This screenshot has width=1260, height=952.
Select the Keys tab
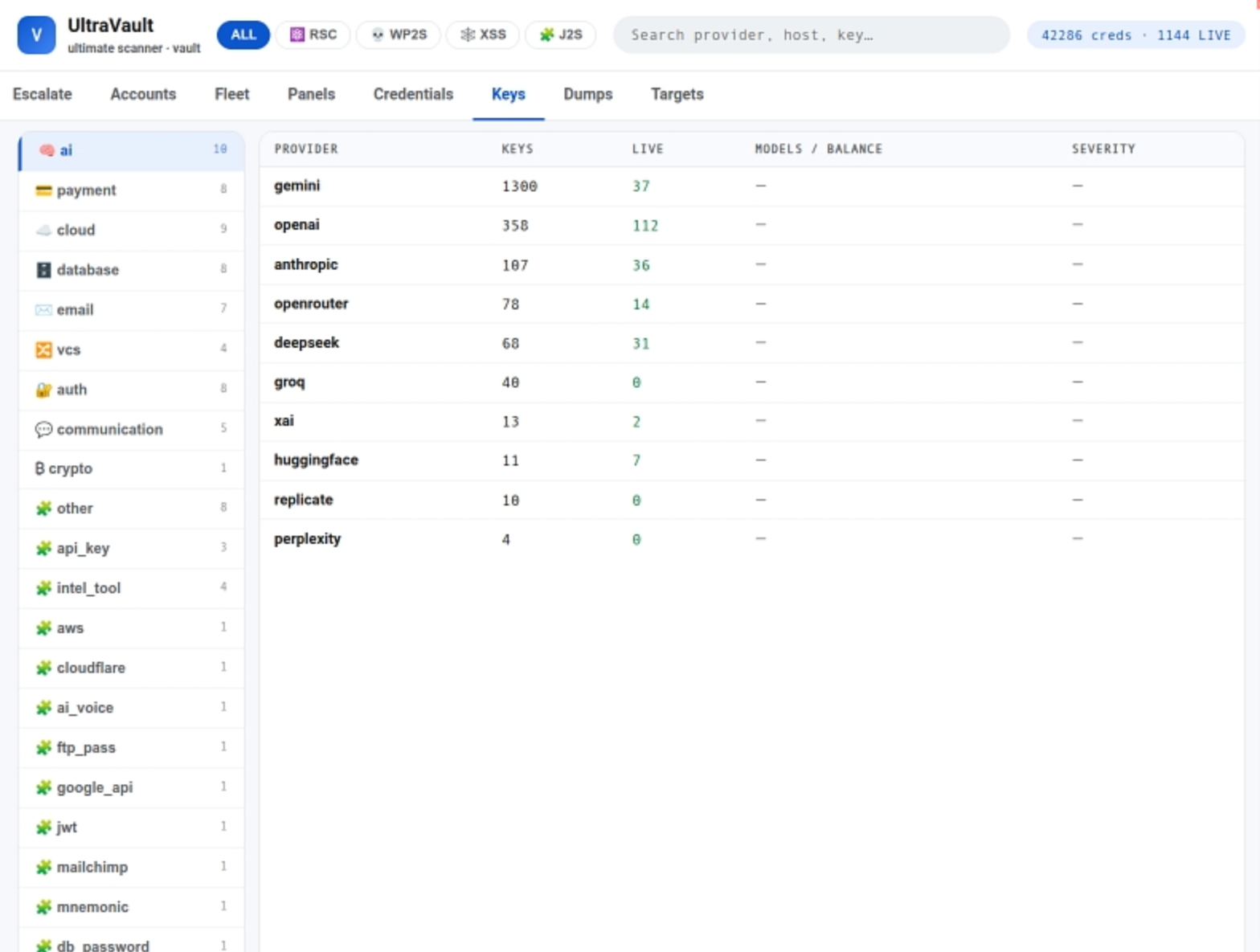coord(509,95)
